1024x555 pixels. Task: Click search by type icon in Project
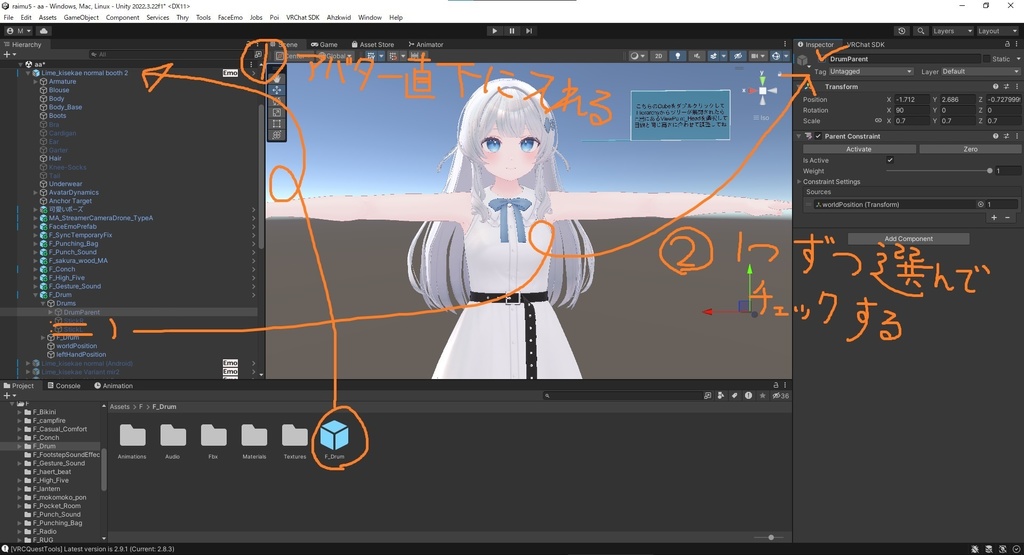(x=721, y=396)
